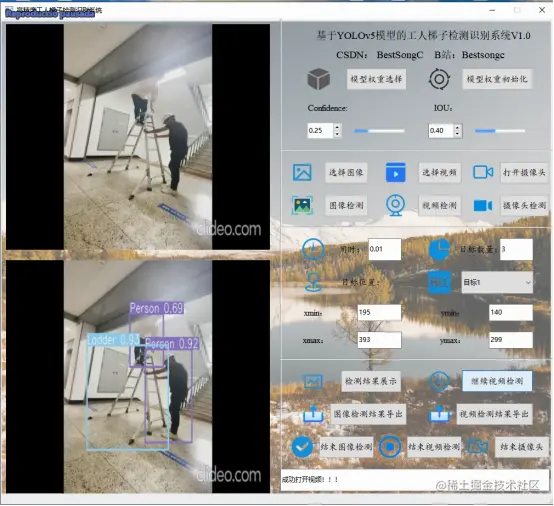Image resolution: width=554 pixels, height=506 pixels.
Task: Click the solid blue camera icon beside 摄像头检测
Action: 483,205
